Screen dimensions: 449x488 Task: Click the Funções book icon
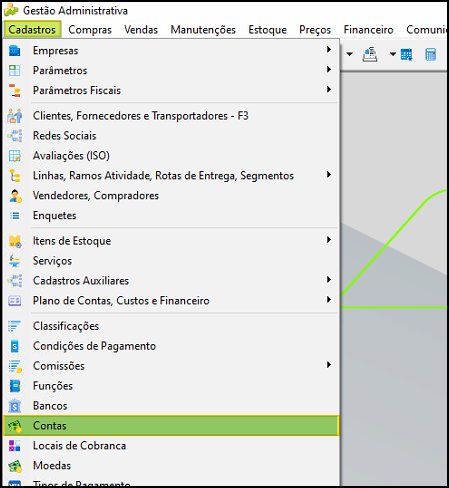coord(15,386)
